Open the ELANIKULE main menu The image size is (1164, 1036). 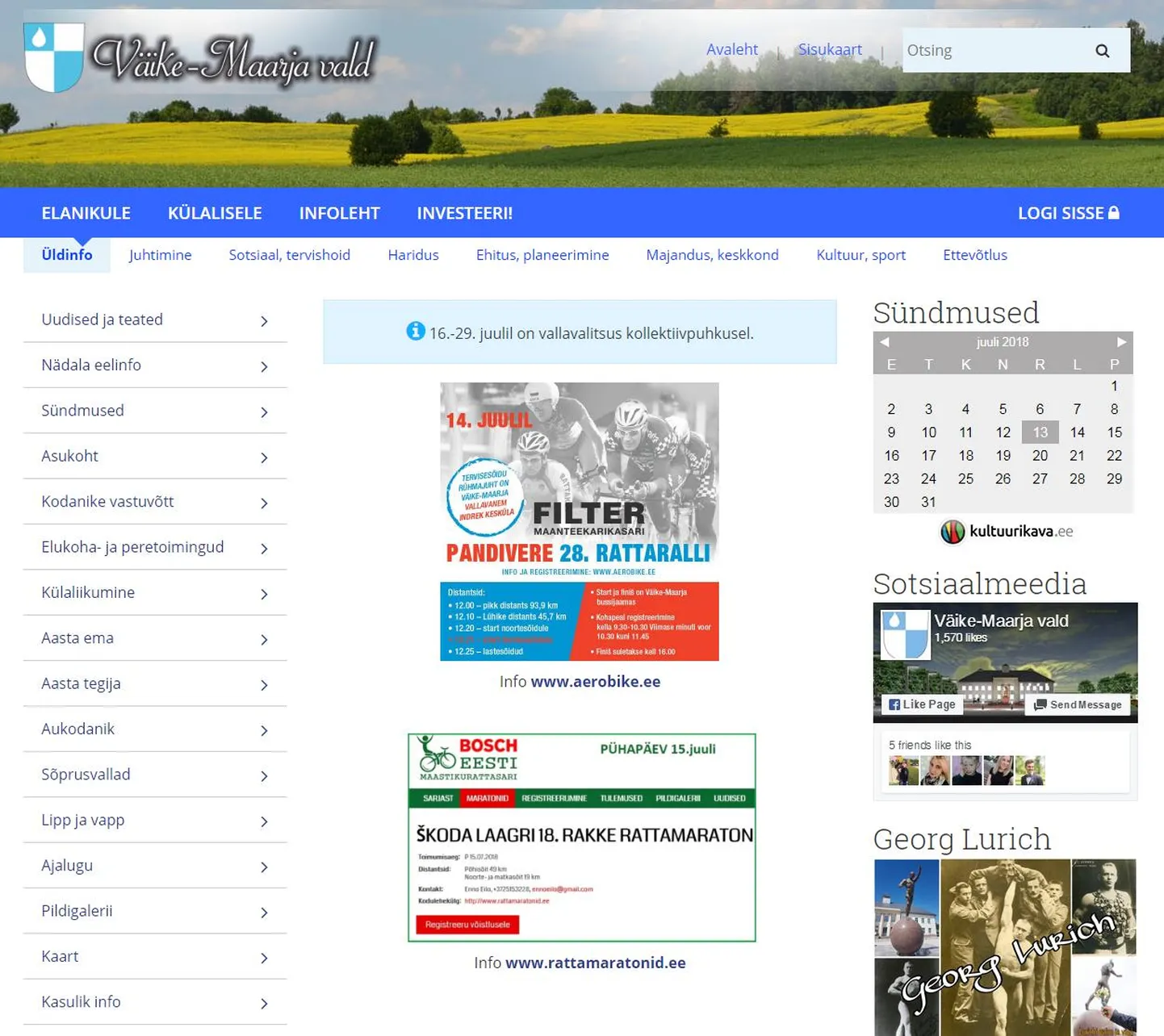[x=86, y=213]
